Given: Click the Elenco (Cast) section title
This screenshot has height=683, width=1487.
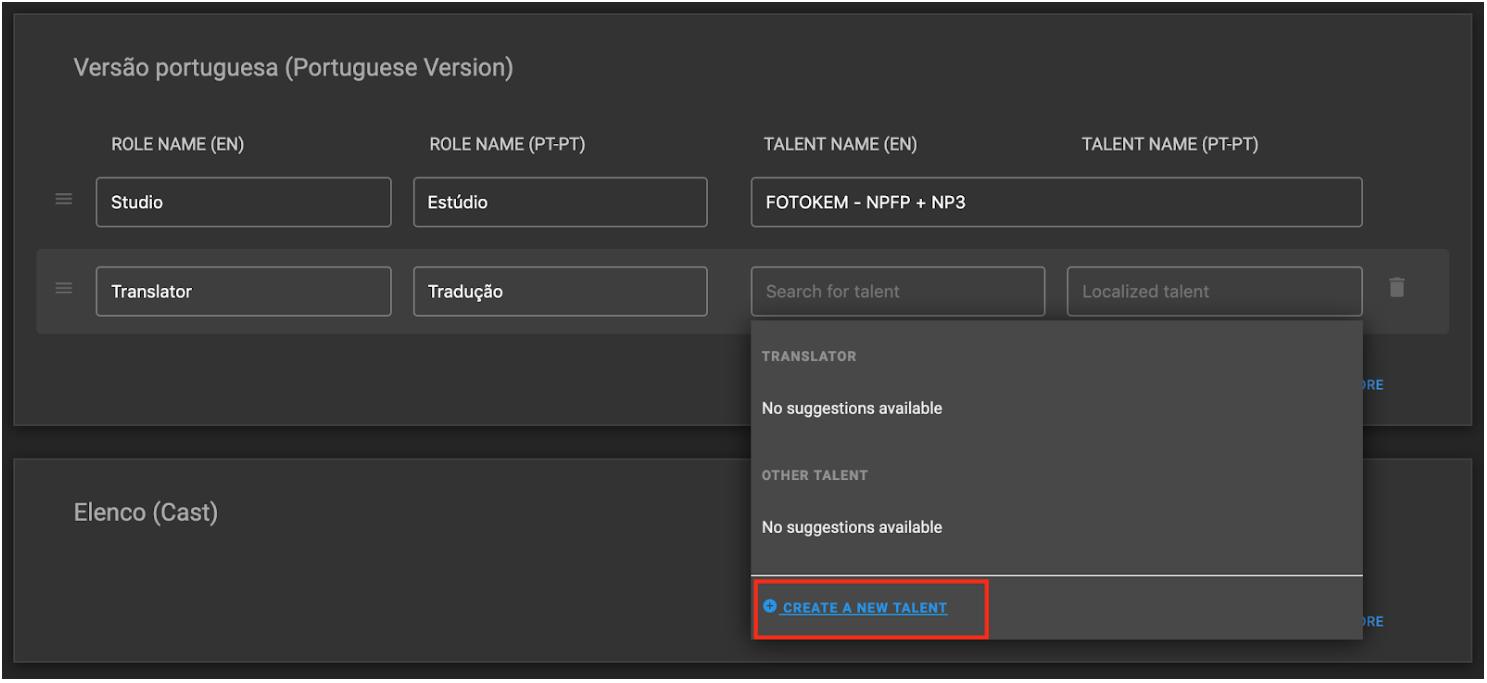Looking at the screenshot, I should click(x=146, y=512).
